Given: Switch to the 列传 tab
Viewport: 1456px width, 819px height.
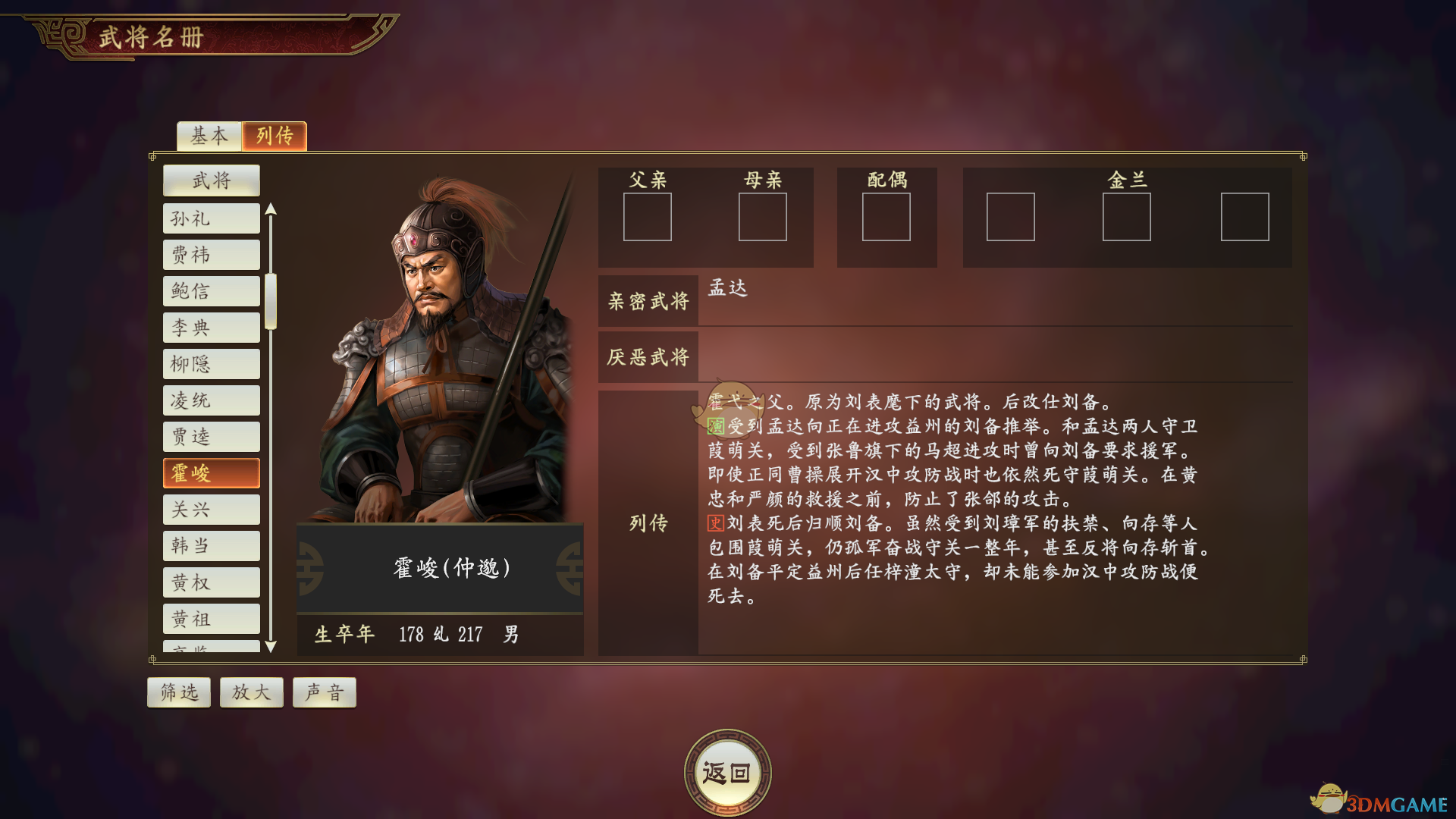Looking at the screenshot, I should pyautogui.click(x=275, y=136).
